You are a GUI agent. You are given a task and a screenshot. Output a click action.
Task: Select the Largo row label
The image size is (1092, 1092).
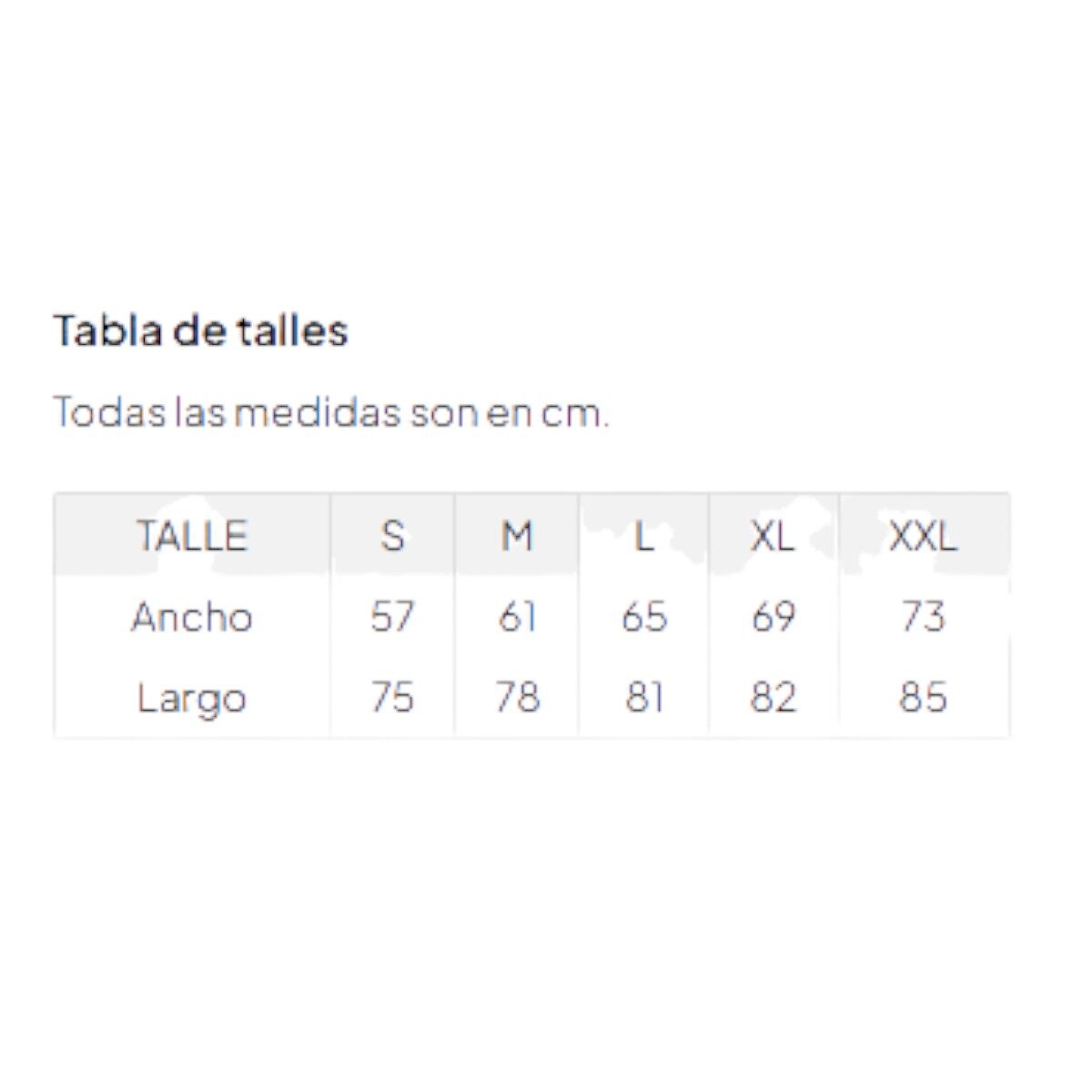(192, 698)
